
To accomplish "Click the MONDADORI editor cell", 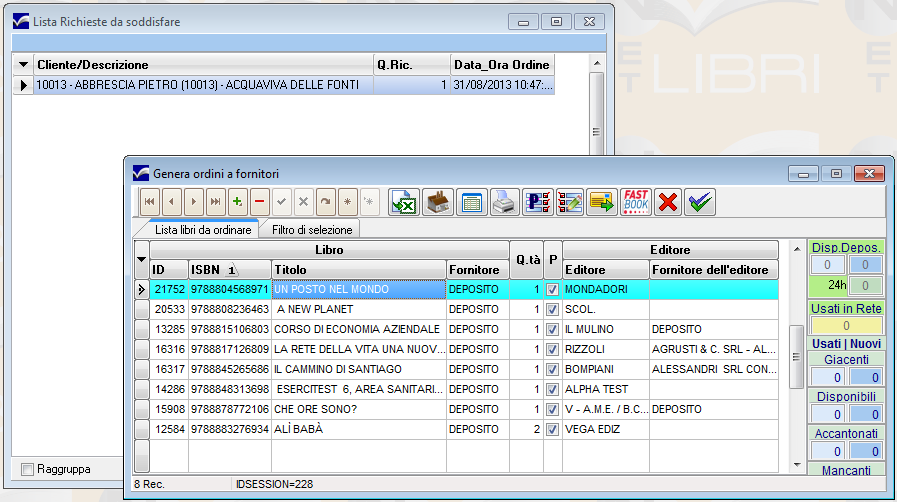I will pos(606,289).
